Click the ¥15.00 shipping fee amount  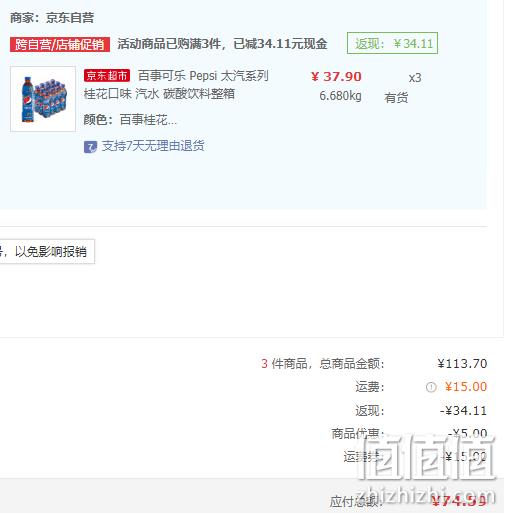pyautogui.click(x=466, y=387)
